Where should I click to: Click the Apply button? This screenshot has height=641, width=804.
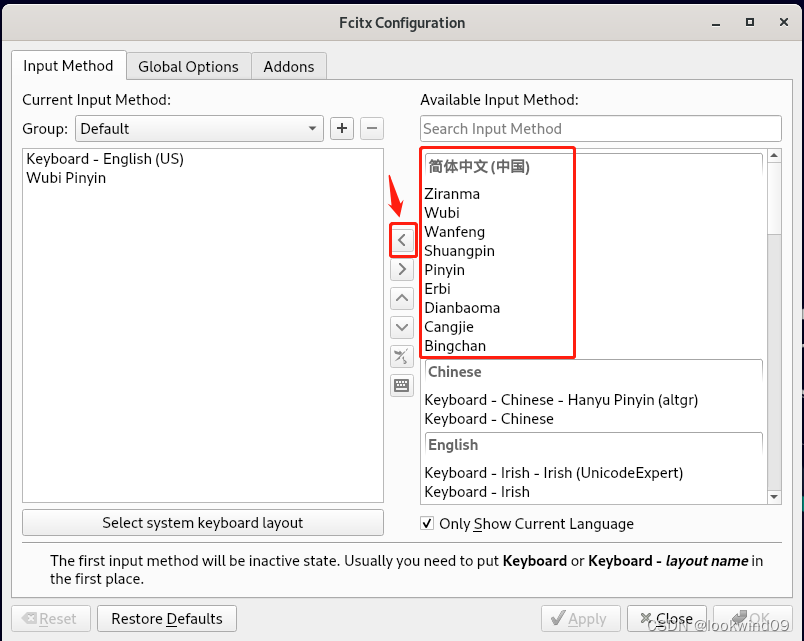(580, 618)
